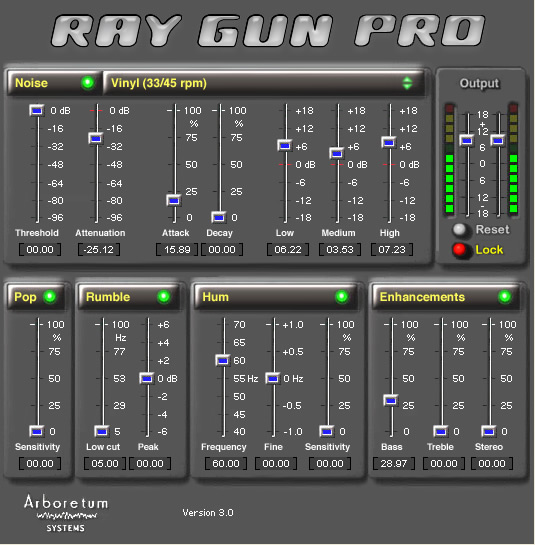The image size is (535, 545).
Task: Click the Attack slider handle
Action: tap(173, 201)
